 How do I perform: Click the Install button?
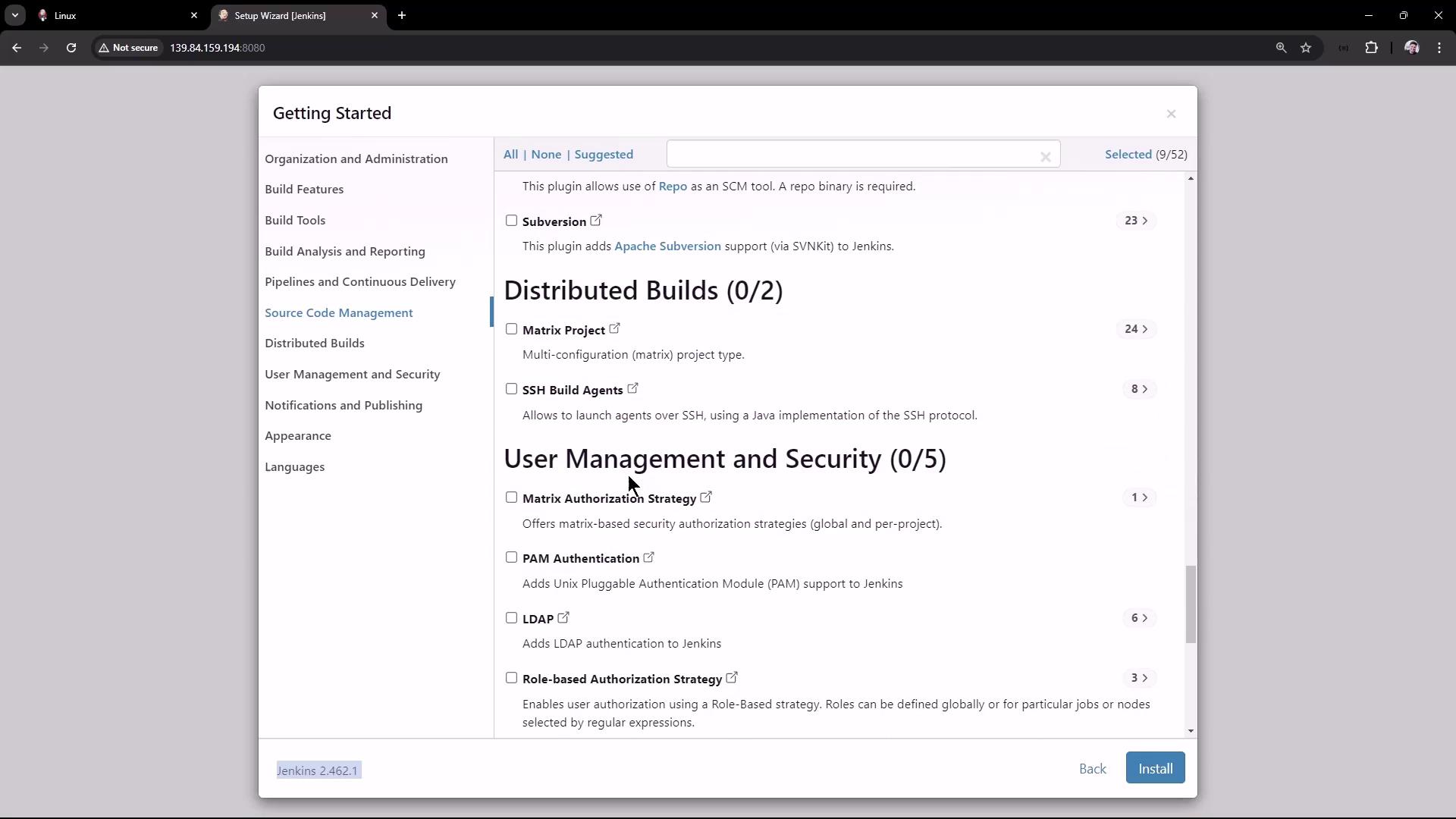(1154, 768)
